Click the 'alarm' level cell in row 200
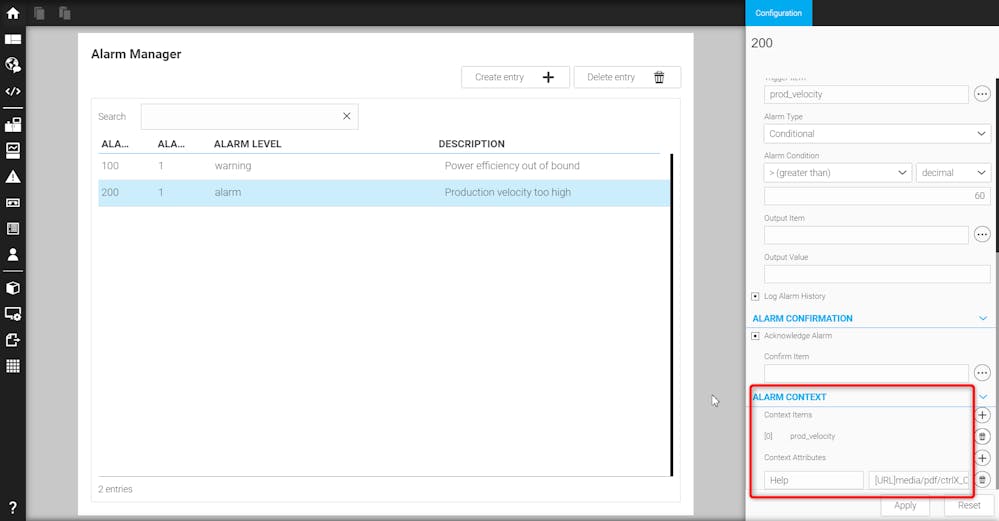999x521 pixels. [227, 192]
